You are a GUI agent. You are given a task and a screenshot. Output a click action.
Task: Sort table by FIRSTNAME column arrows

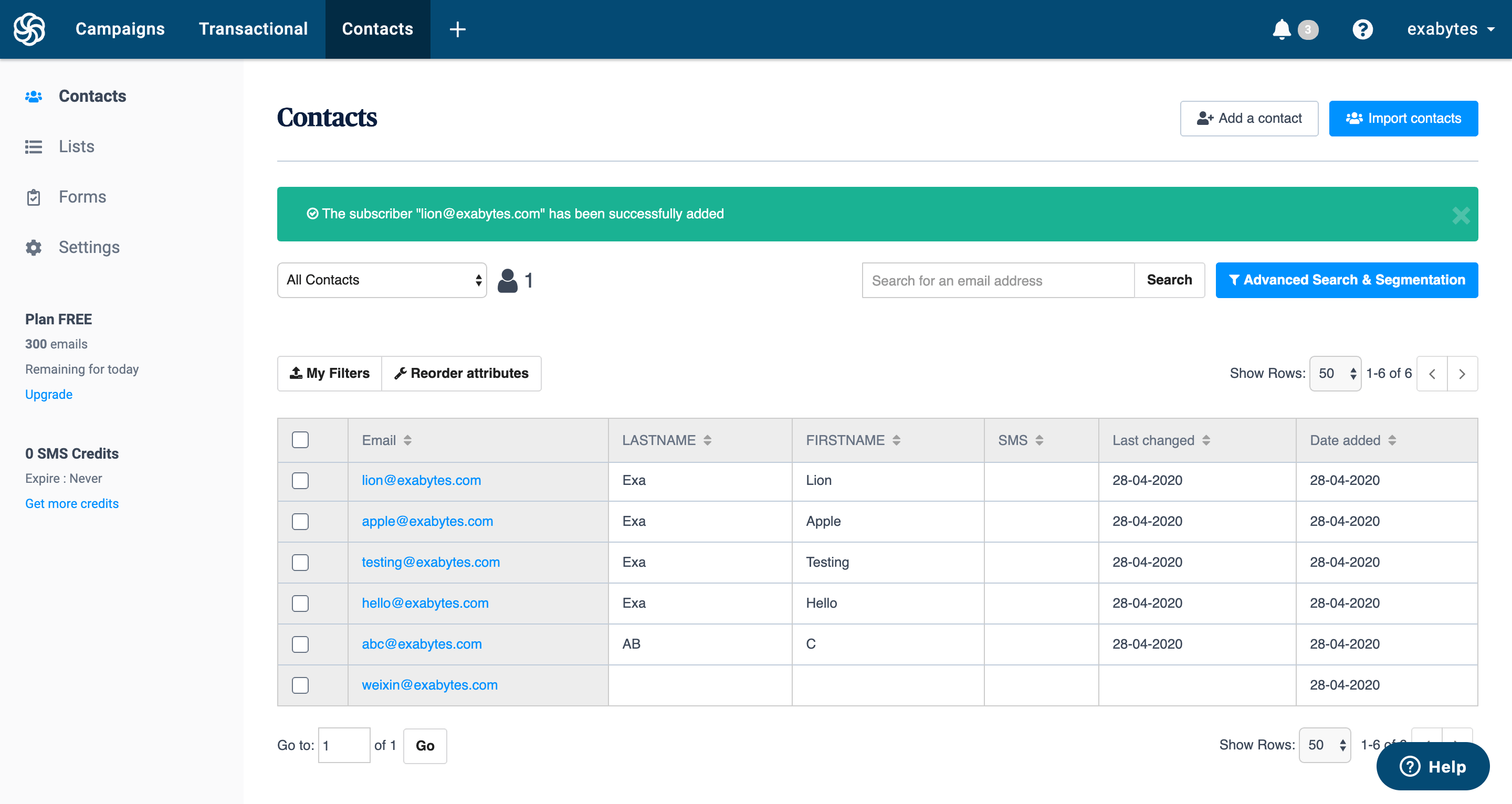point(896,440)
